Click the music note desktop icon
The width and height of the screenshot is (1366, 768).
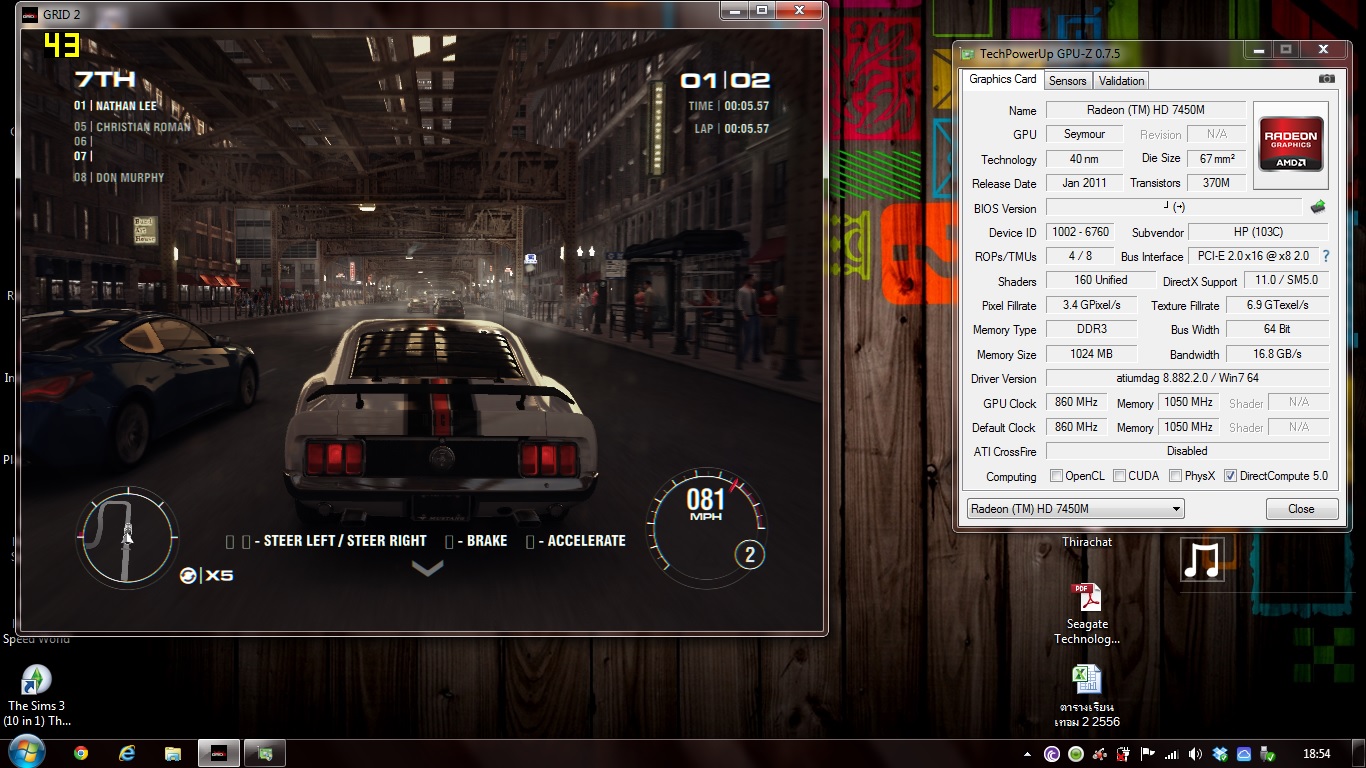[1201, 559]
